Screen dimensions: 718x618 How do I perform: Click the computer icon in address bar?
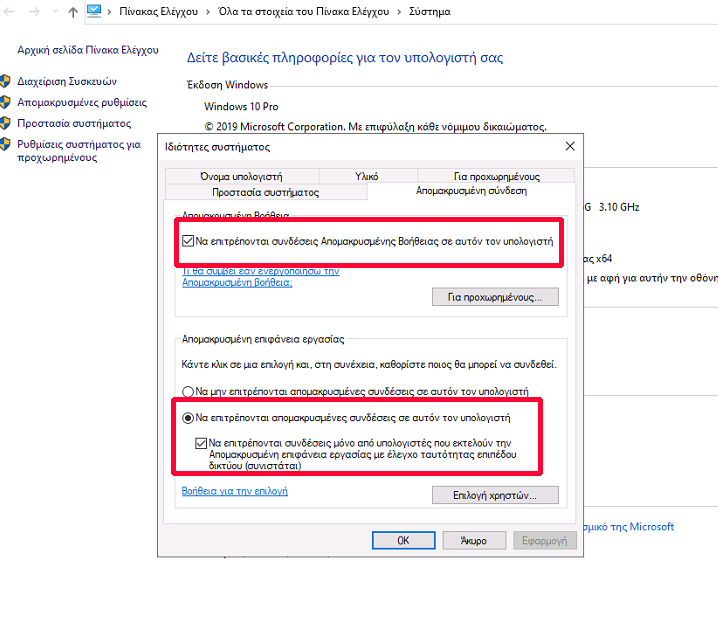coord(95,12)
